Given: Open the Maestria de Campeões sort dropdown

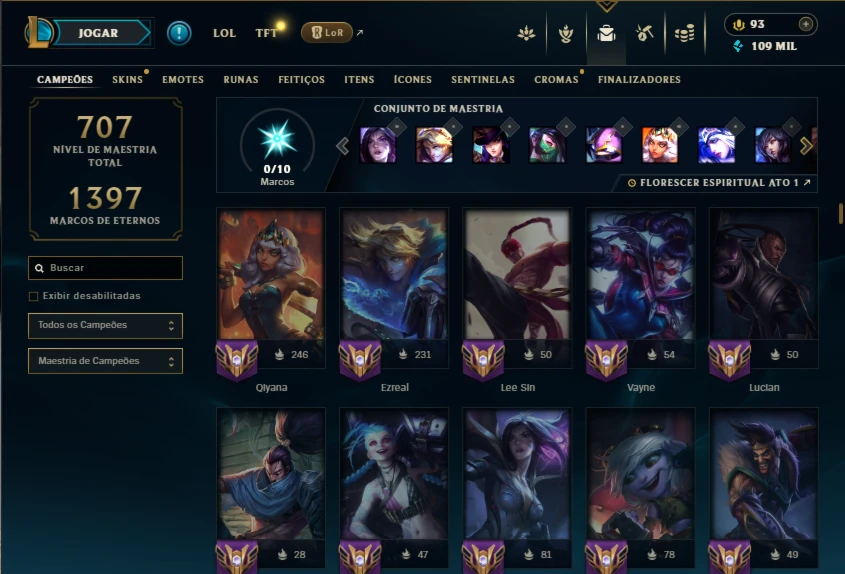Looking at the screenshot, I should tap(105, 361).
